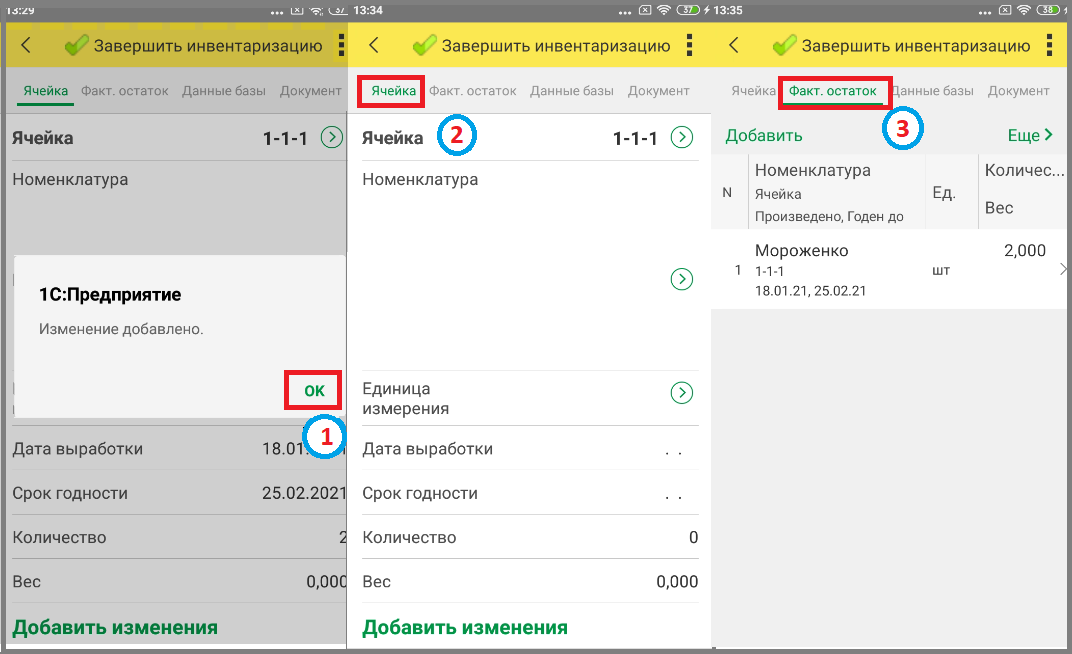Open cell 1-1-1 selector arrow in middle screen

(682, 137)
